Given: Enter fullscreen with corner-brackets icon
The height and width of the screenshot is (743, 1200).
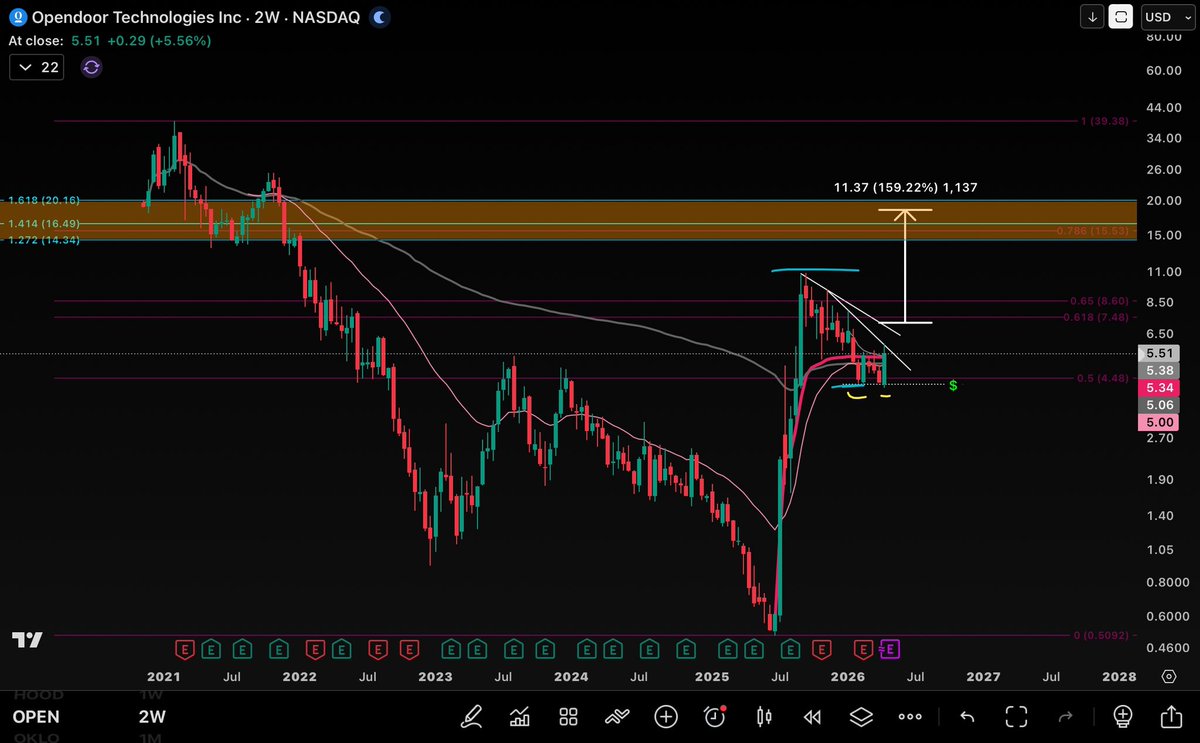Looking at the screenshot, I should point(1016,716).
